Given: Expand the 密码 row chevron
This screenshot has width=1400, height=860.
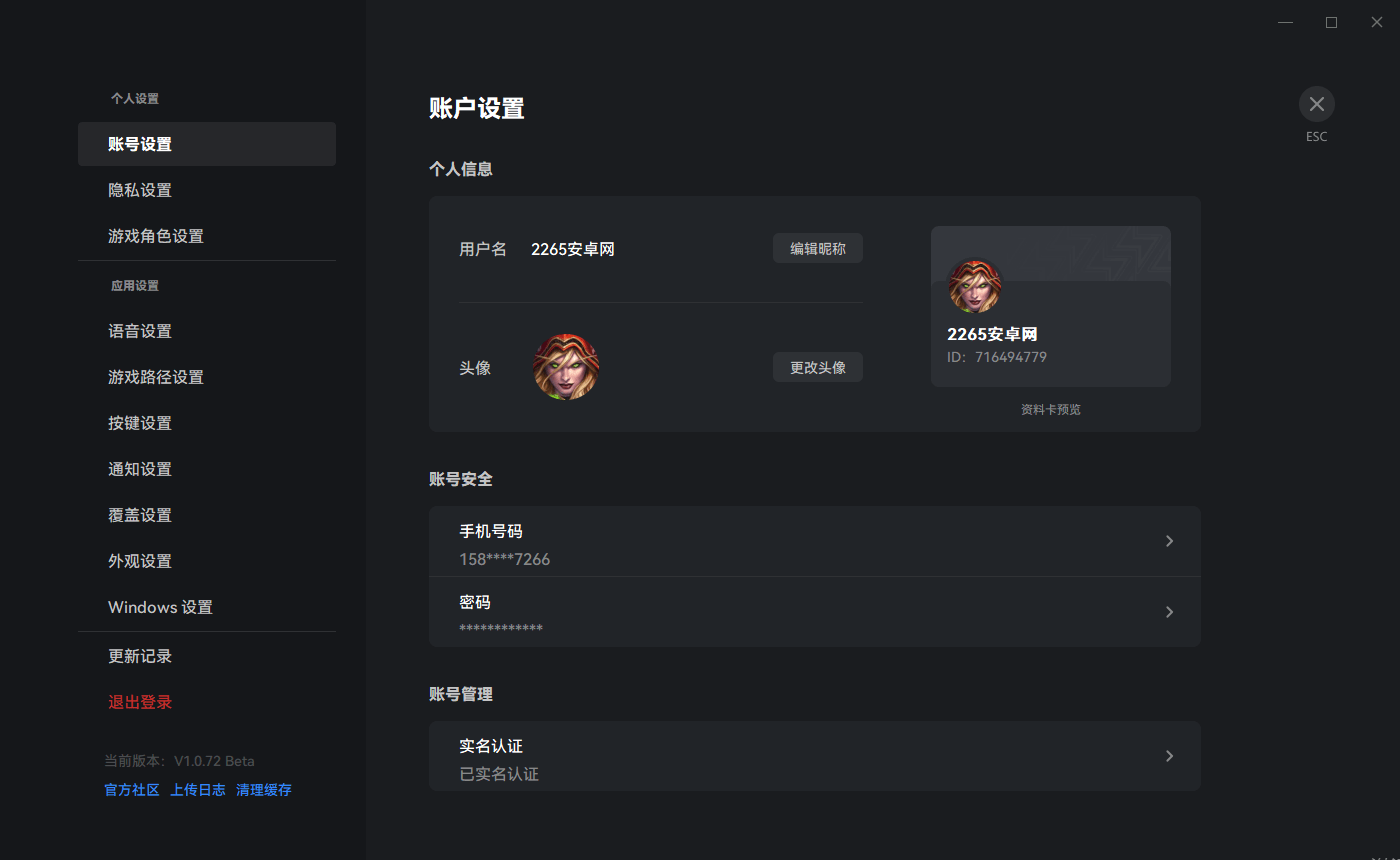Looking at the screenshot, I should pos(1169,612).
